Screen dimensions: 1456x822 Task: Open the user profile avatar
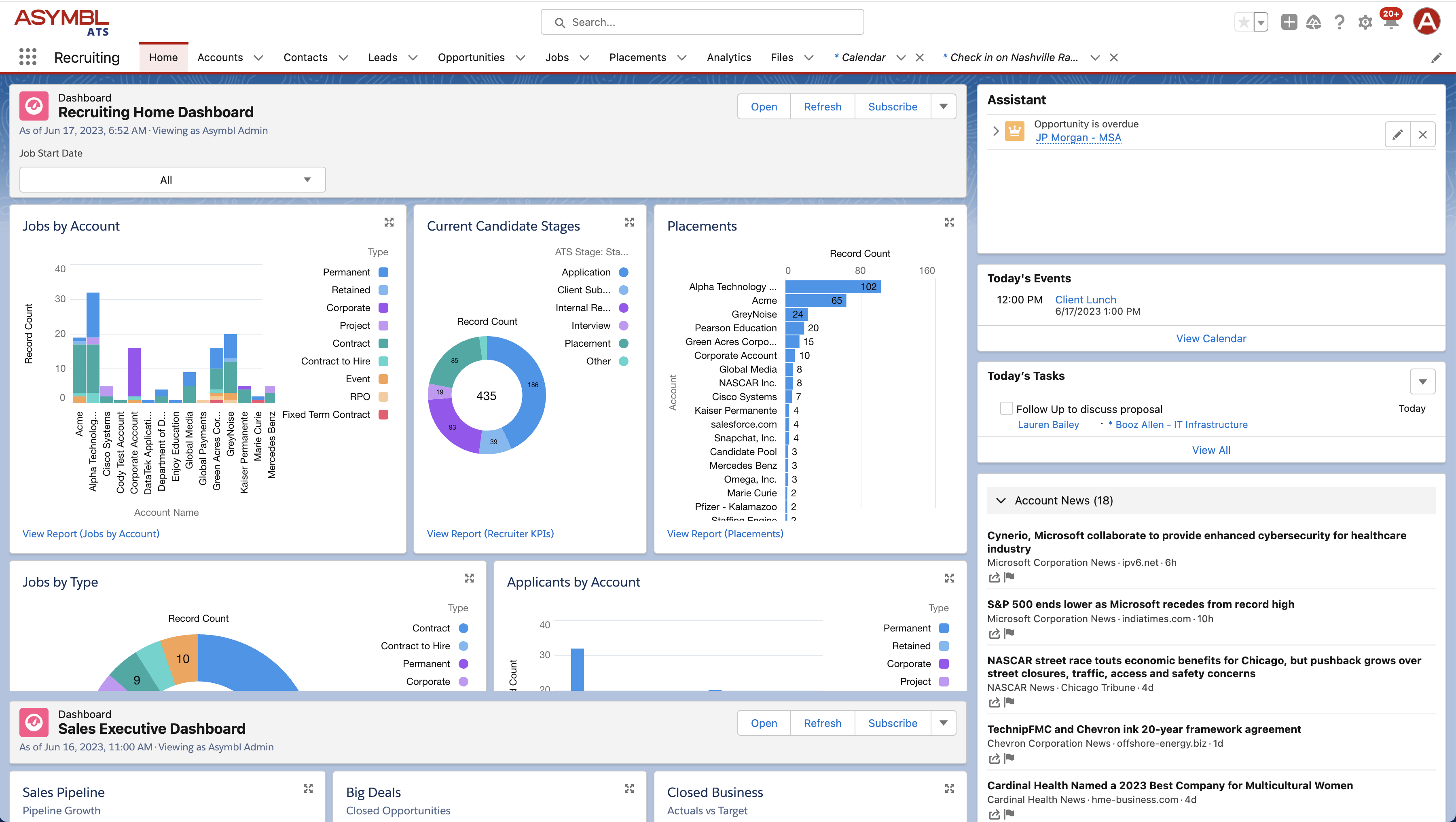coord(1426,21)
